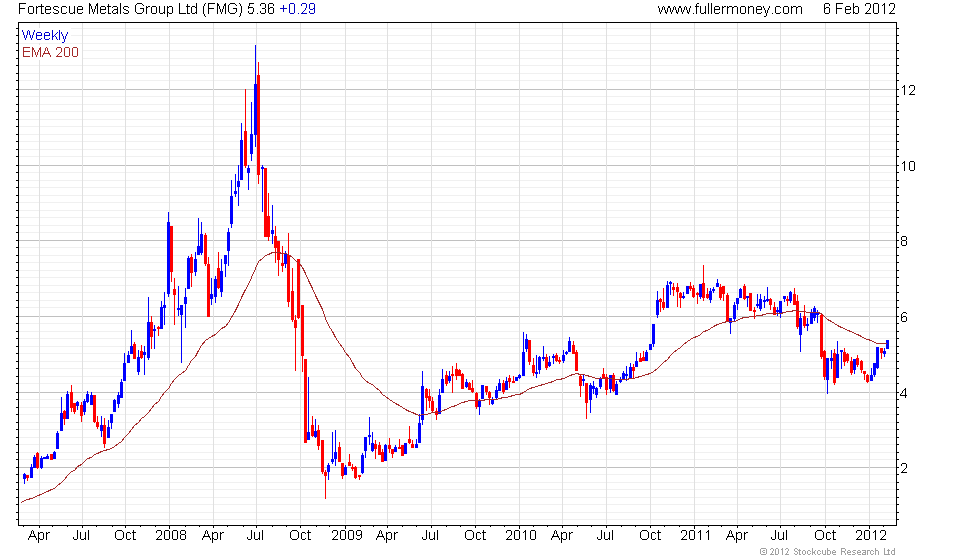
Task: Click the 2010 year label on time axis
Action: [521, 536]
